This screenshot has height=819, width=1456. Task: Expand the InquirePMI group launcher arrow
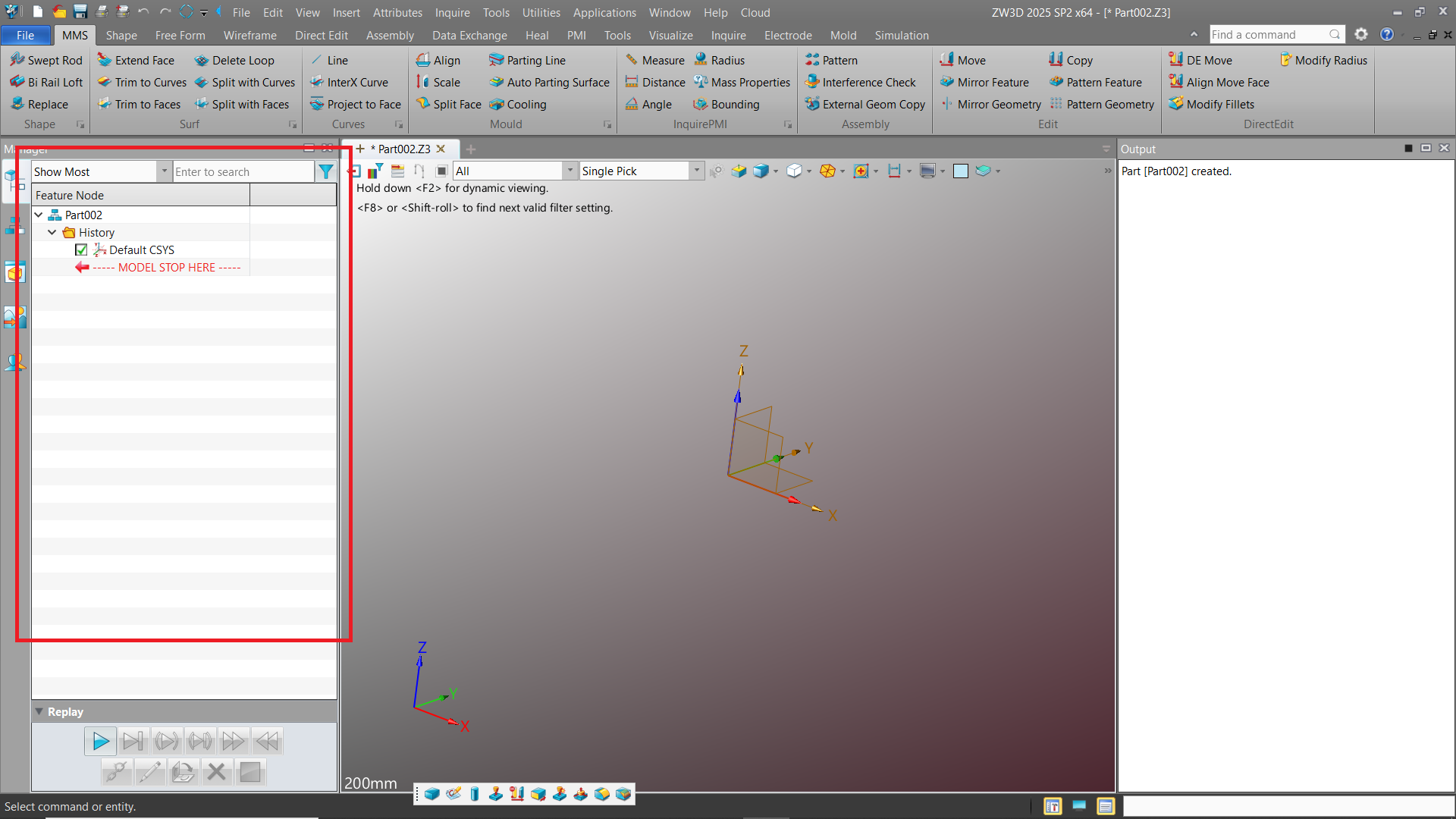coord(788,124)
